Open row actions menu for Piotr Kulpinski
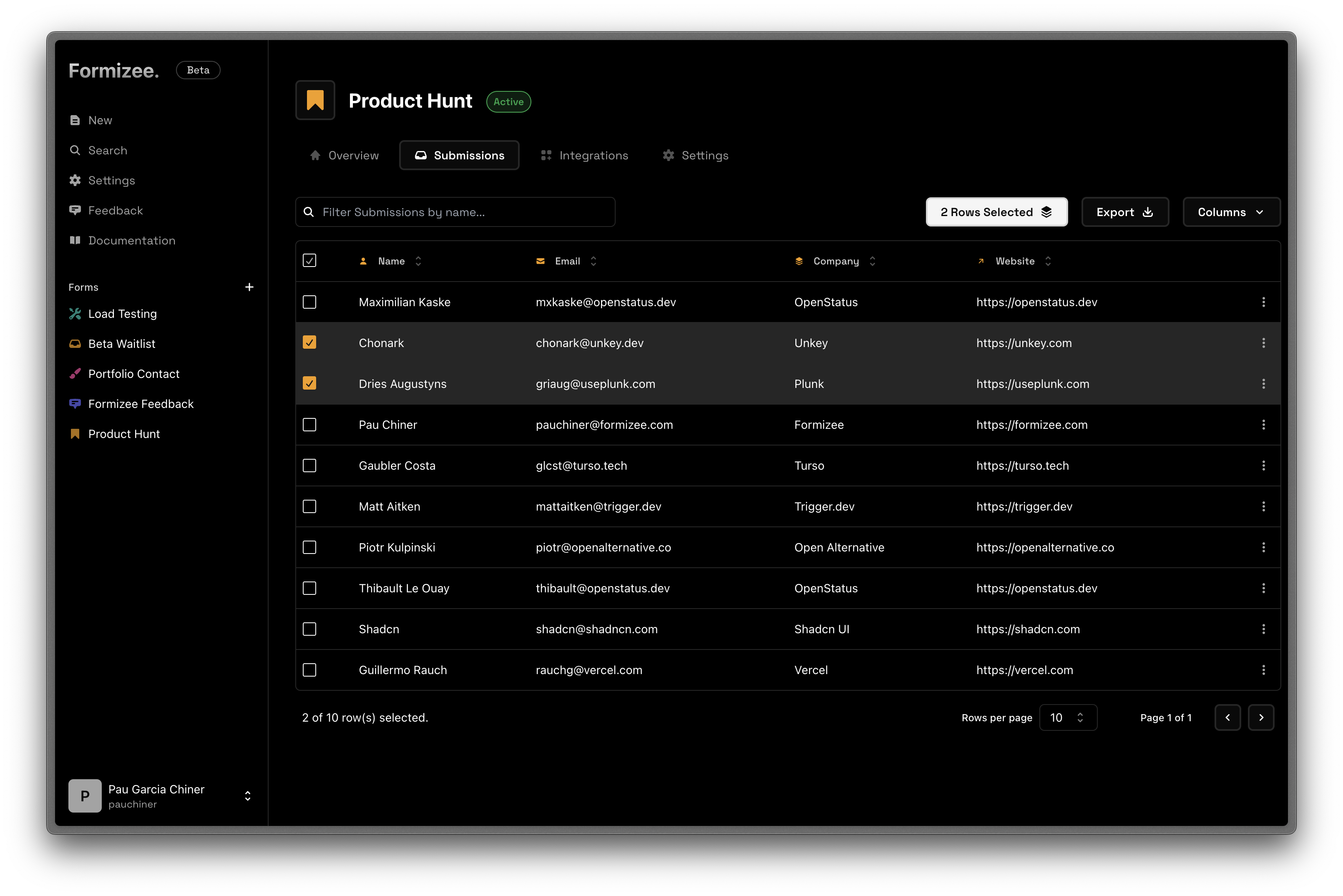Screen dimensions: 1343x896 (1263, 547)
